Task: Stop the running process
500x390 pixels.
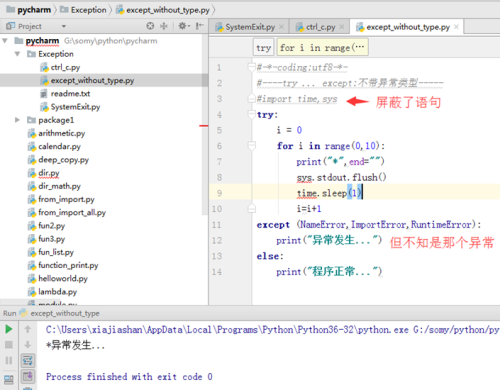Action: coord(9,345)
